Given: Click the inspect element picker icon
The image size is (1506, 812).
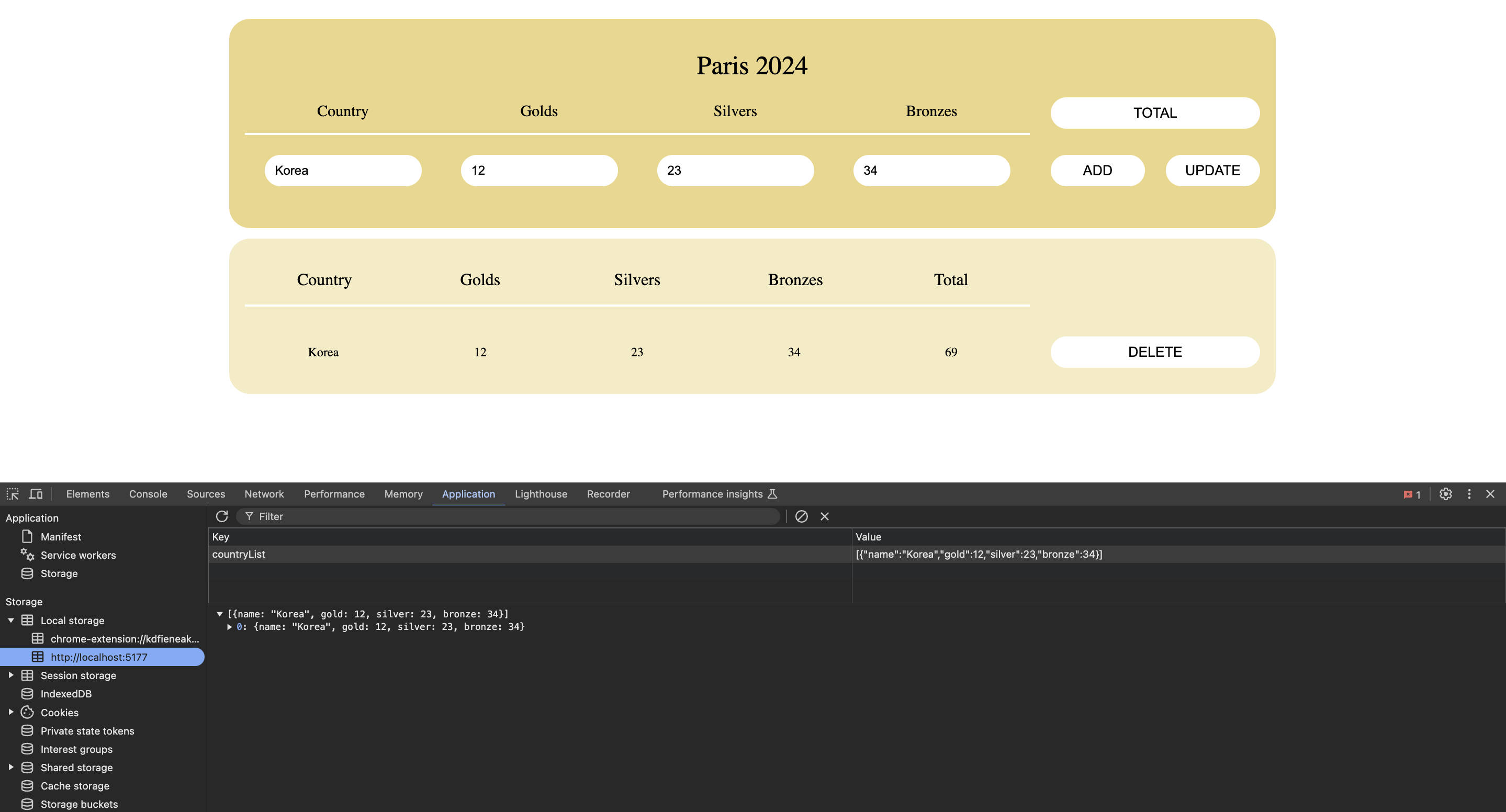Looking at the screenshot, I should 13,494.
